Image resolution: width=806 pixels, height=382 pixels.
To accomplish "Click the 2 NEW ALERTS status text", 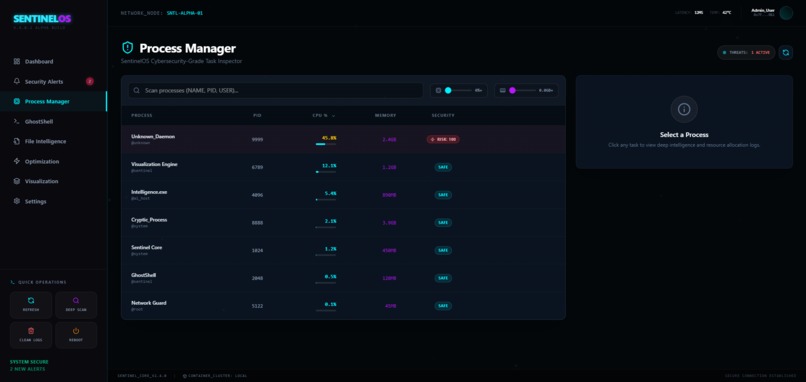I will (27, 369).
